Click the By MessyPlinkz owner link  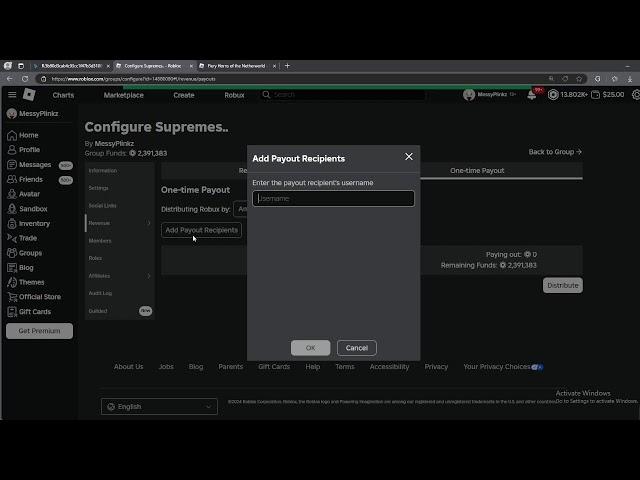point(114,144)
